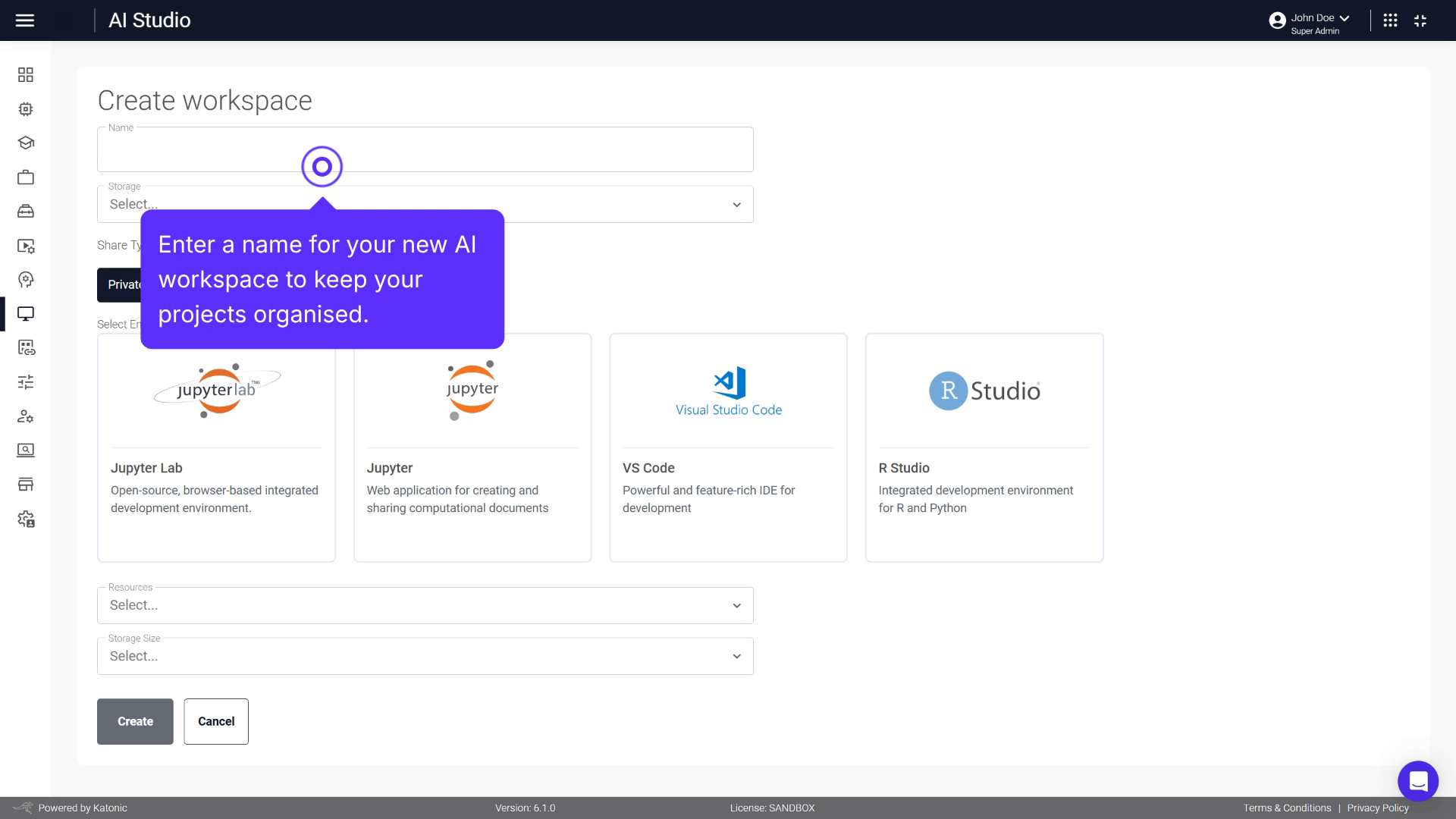The height and width of the screenshot is (819, 1456).
Task: Open the active monitor workspace icon
Action: tap(26, 314)
